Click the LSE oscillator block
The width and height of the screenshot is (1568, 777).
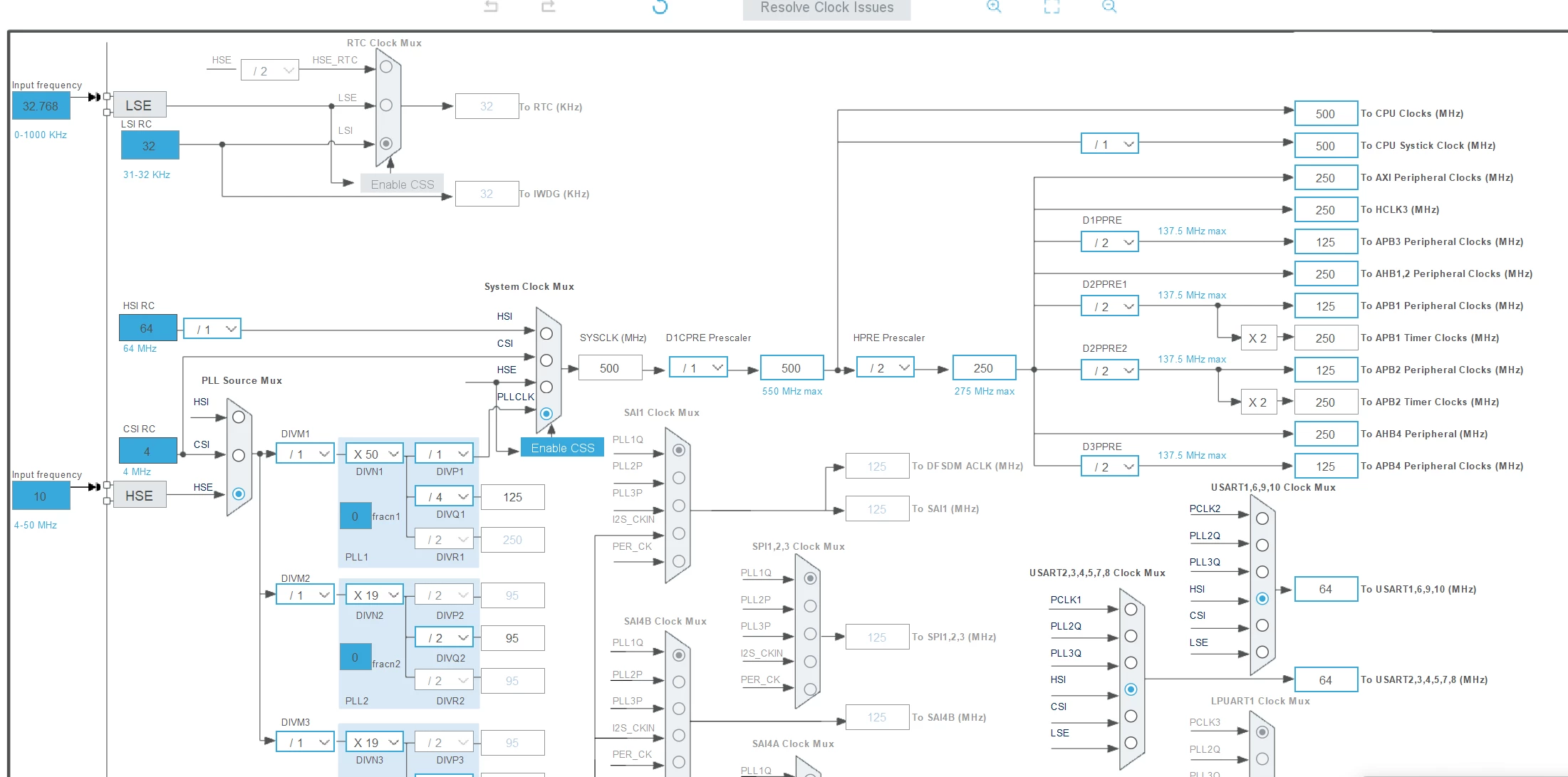(x=139, y=105)
